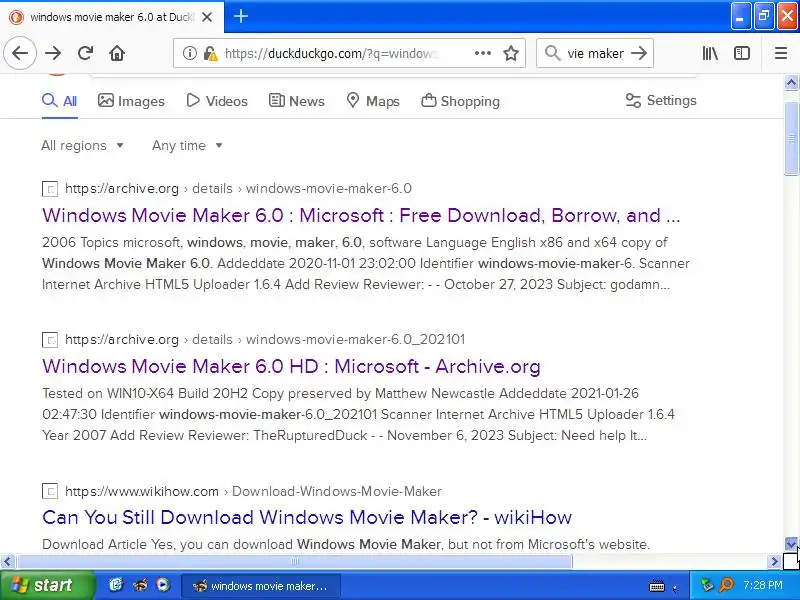
Task: Expand the Any time filter dropdown
Action: tap(187, 145)
